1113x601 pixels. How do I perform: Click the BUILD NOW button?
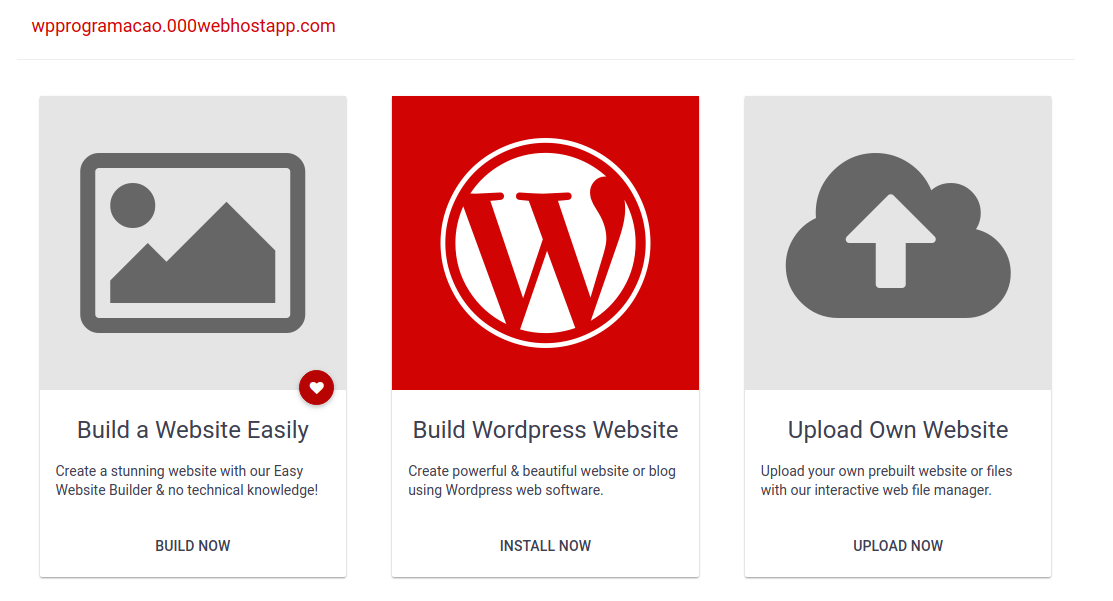coord(192,546)
